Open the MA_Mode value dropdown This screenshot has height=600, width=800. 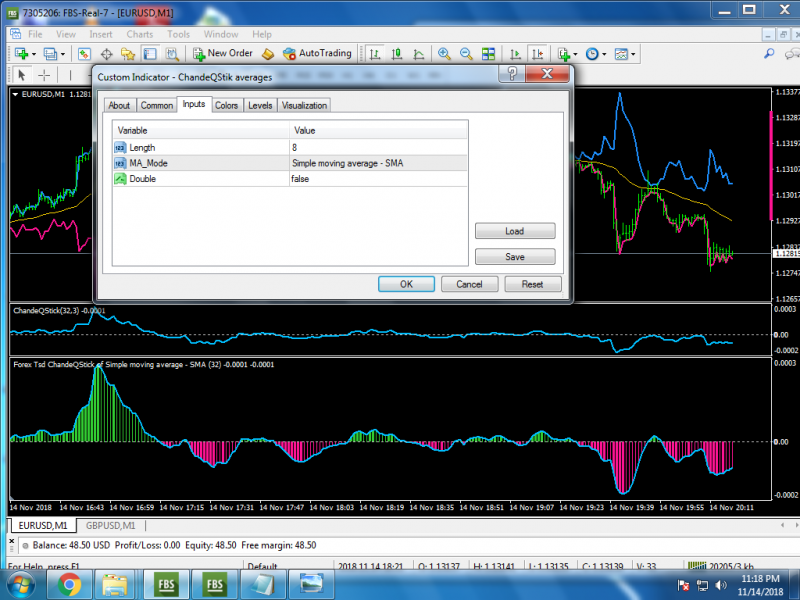pos(378,163)
